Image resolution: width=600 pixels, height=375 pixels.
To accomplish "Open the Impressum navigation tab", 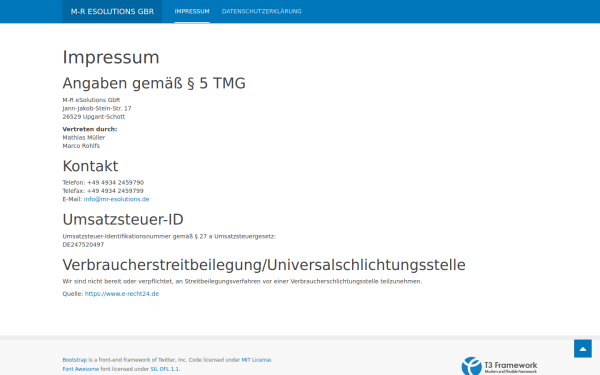I will click(x=192, y=11).
